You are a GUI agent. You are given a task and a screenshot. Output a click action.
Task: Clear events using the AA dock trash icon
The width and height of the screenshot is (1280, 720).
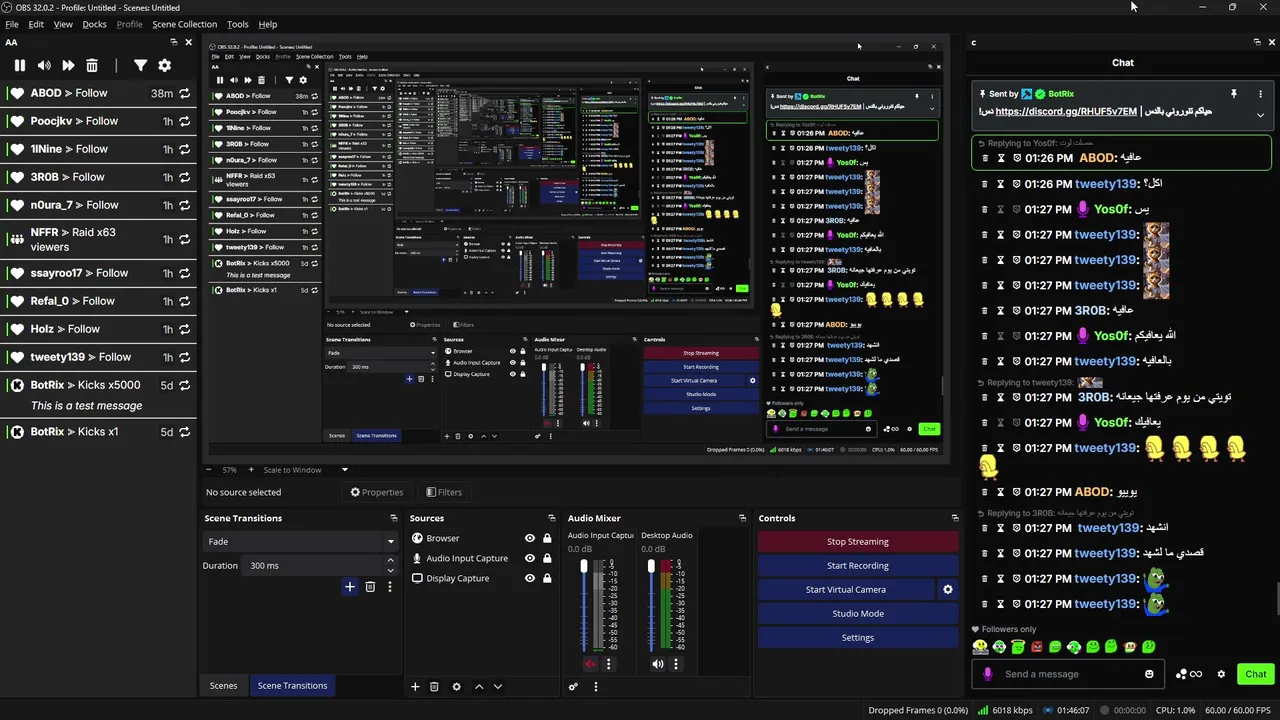pyautogui.click(x=92, y=65)
